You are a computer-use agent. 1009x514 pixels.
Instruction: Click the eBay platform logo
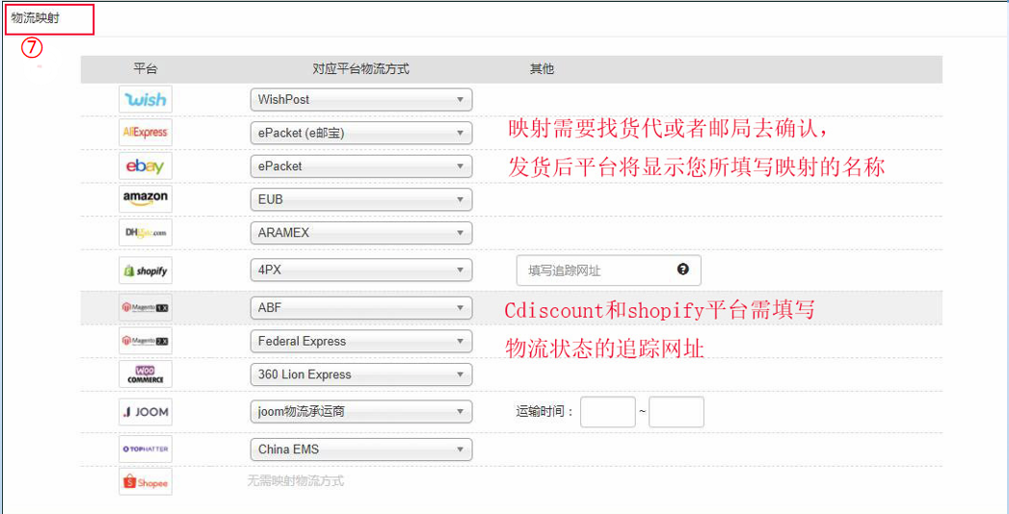click(x=145, y=166)
